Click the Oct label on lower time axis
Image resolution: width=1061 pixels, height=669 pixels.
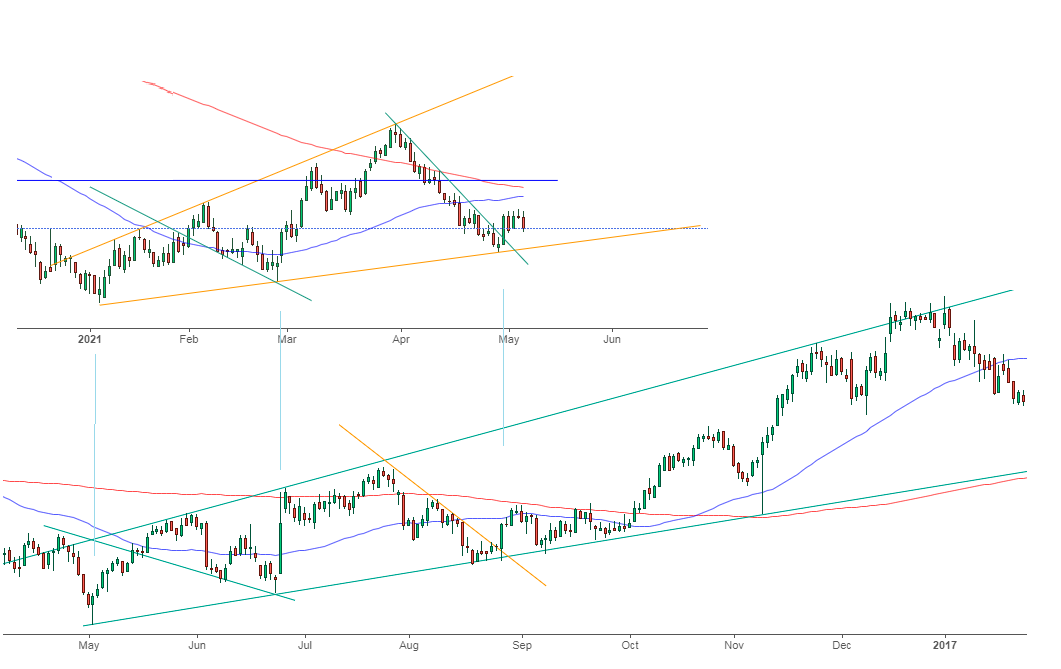click(630, 645)
